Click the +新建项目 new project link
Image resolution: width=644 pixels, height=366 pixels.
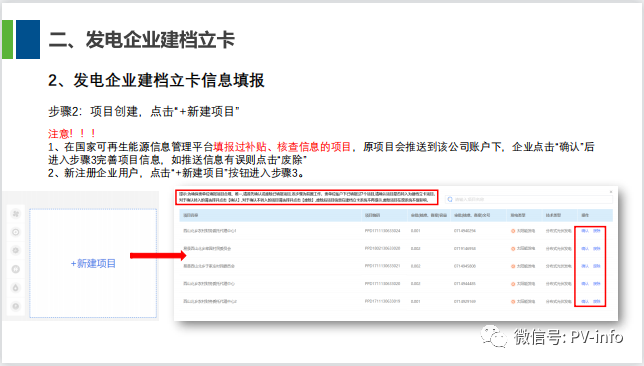(x=93, y=263)
